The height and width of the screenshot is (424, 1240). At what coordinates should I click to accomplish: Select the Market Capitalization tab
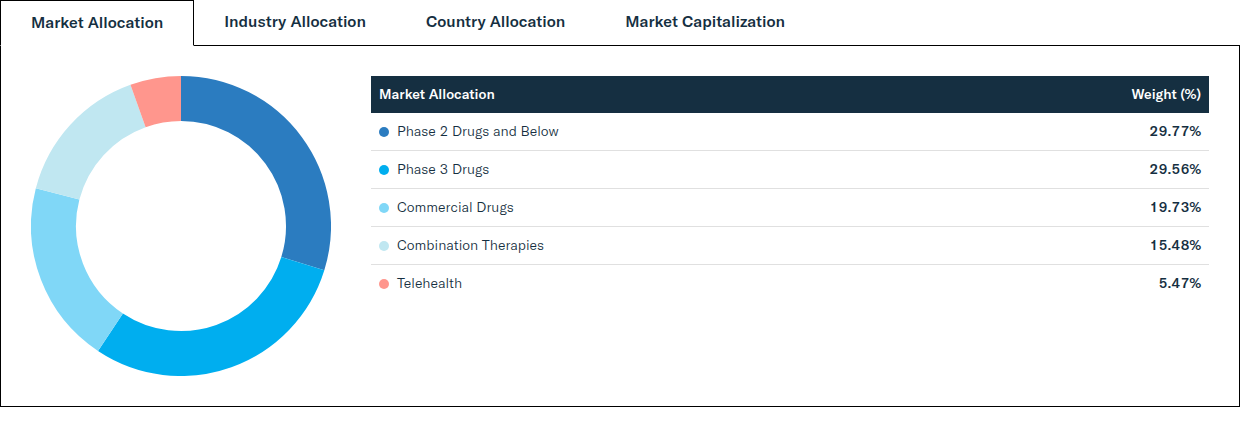coord(705,22)
